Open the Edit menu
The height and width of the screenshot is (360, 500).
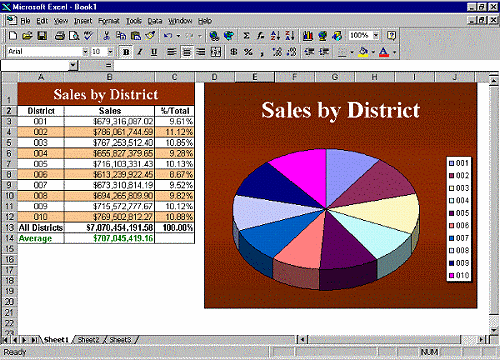pyautogui.click(x=42, y=21)
